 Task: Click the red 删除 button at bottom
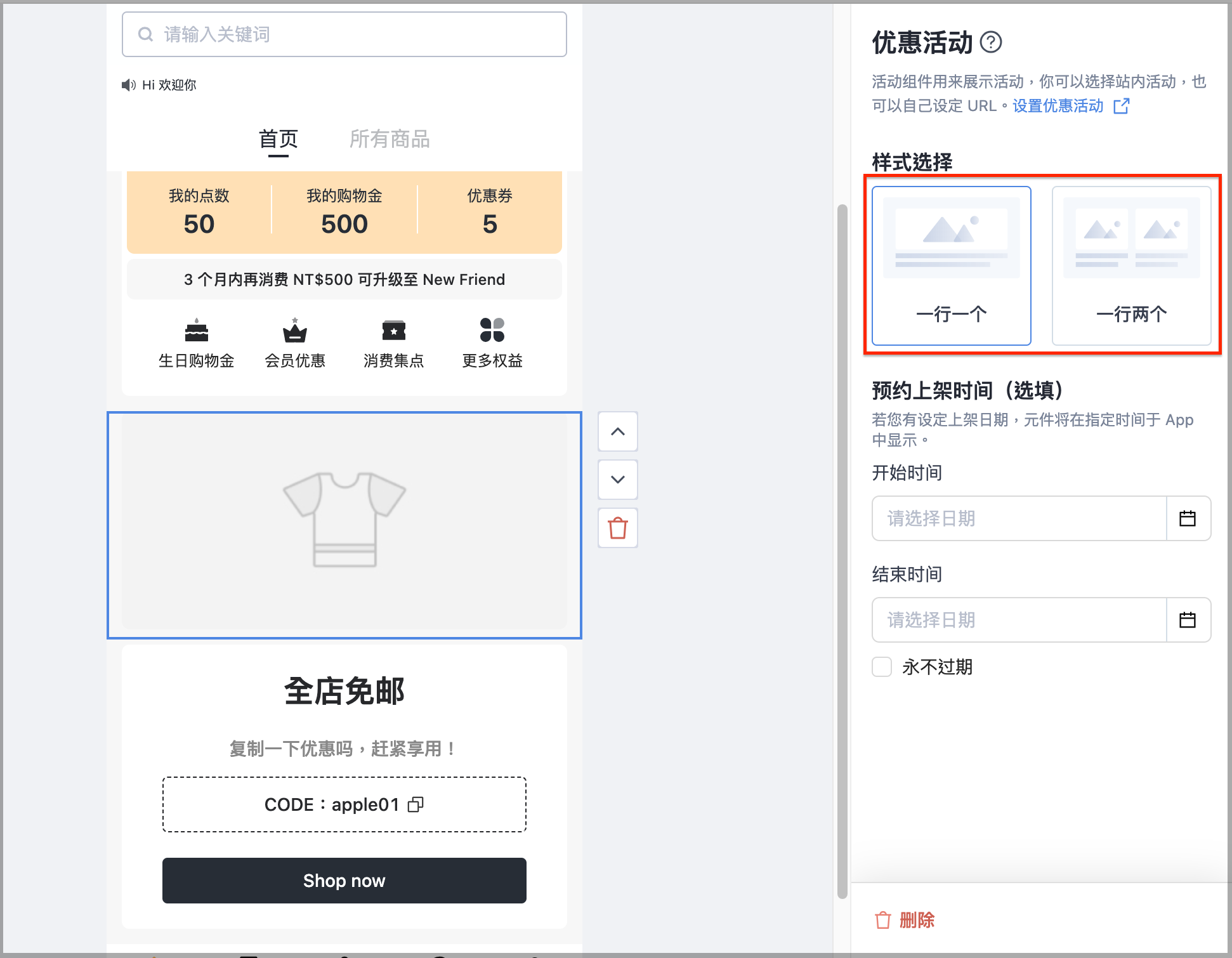pyautogui.click(x=905, y=920)
